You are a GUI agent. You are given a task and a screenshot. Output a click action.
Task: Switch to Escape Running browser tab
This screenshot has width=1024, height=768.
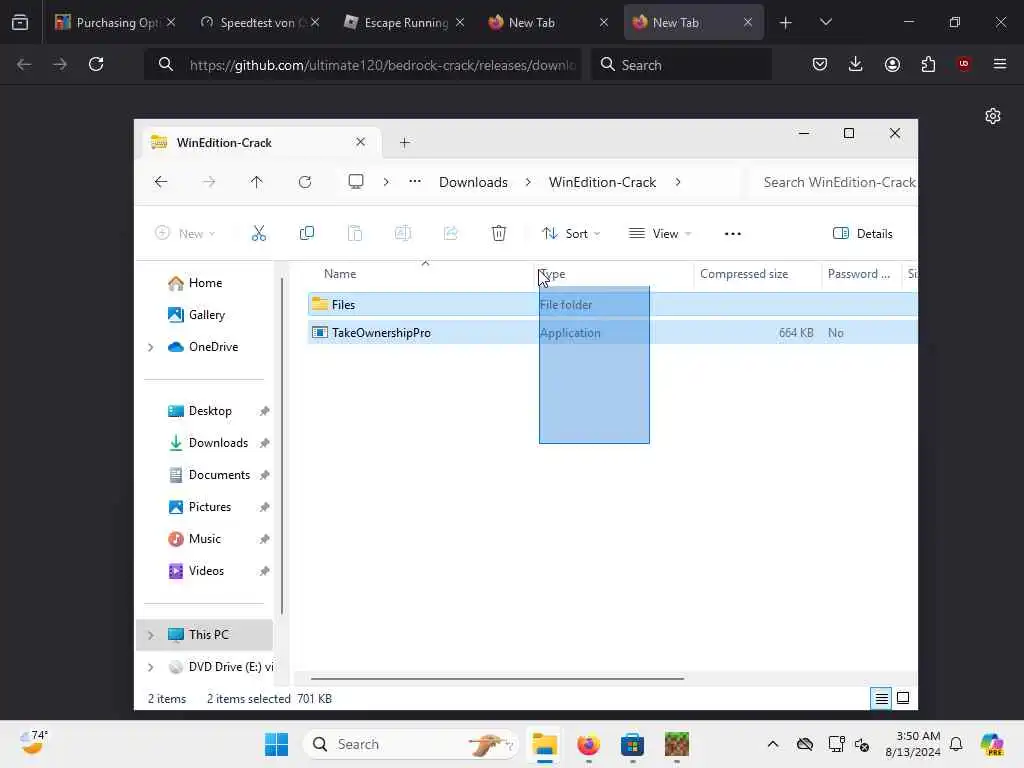[x=402, y=22]
